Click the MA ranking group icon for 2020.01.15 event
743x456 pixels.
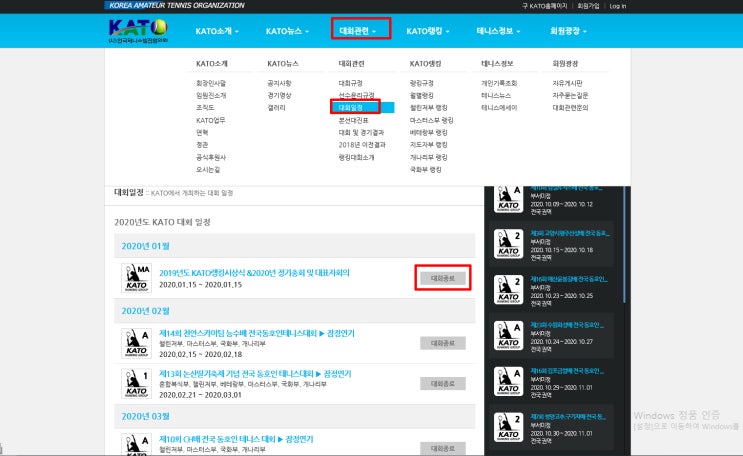click(136, 278)
